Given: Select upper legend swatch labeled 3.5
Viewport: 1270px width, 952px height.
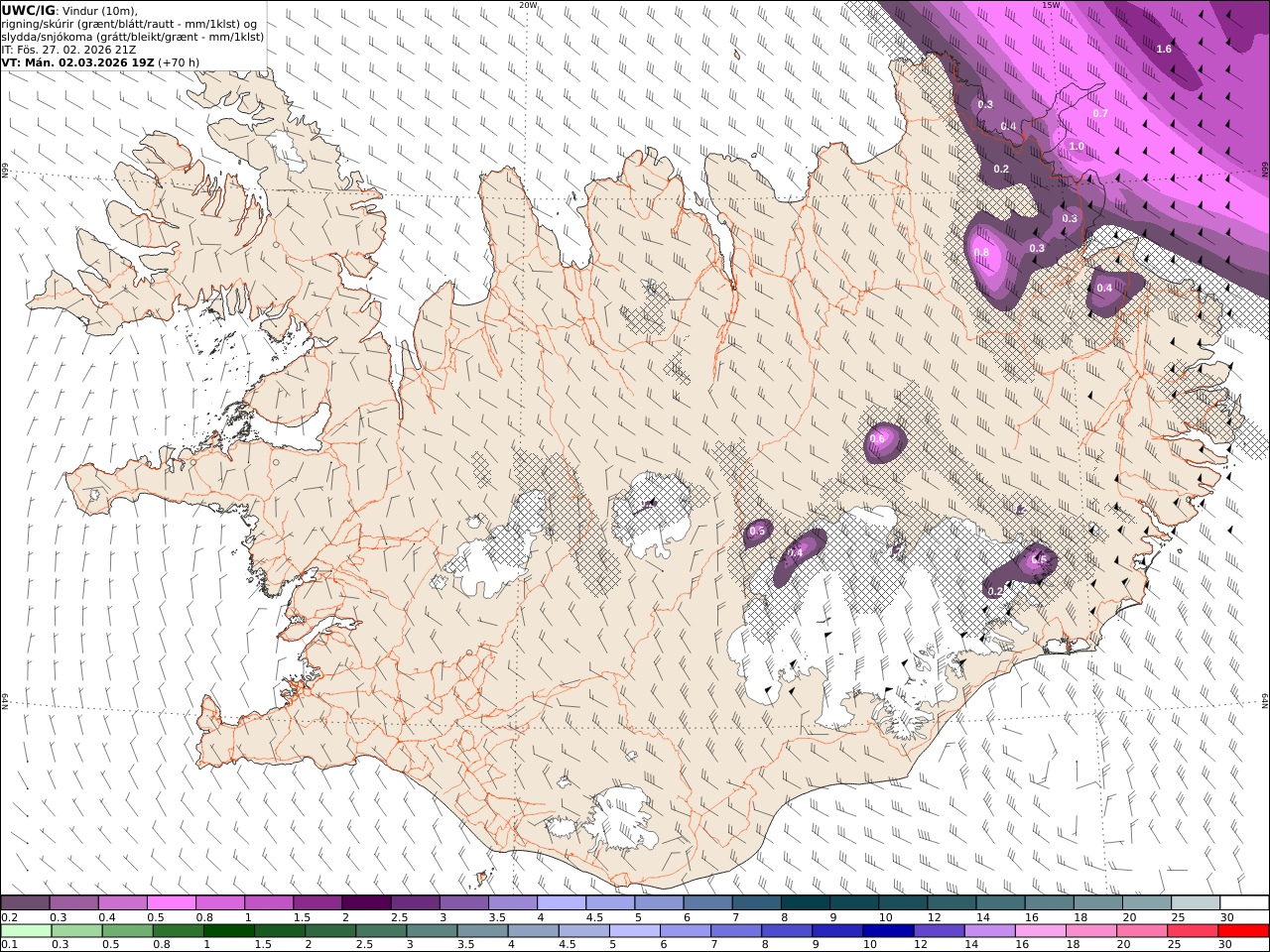Looking at the screenshot, I should [x=512, y=903].
